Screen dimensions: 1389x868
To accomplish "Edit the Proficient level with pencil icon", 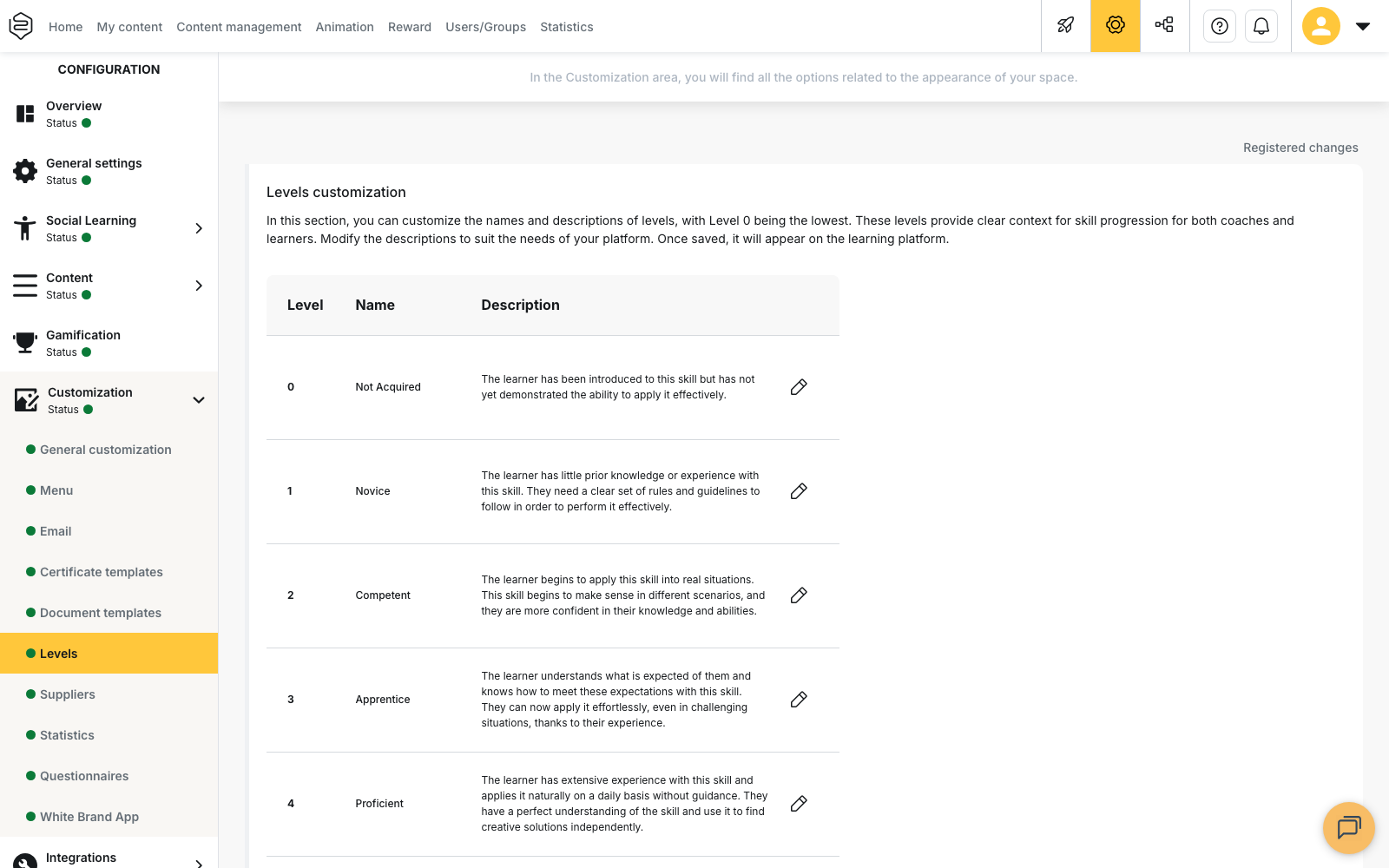I will click(x=799, y=804).
